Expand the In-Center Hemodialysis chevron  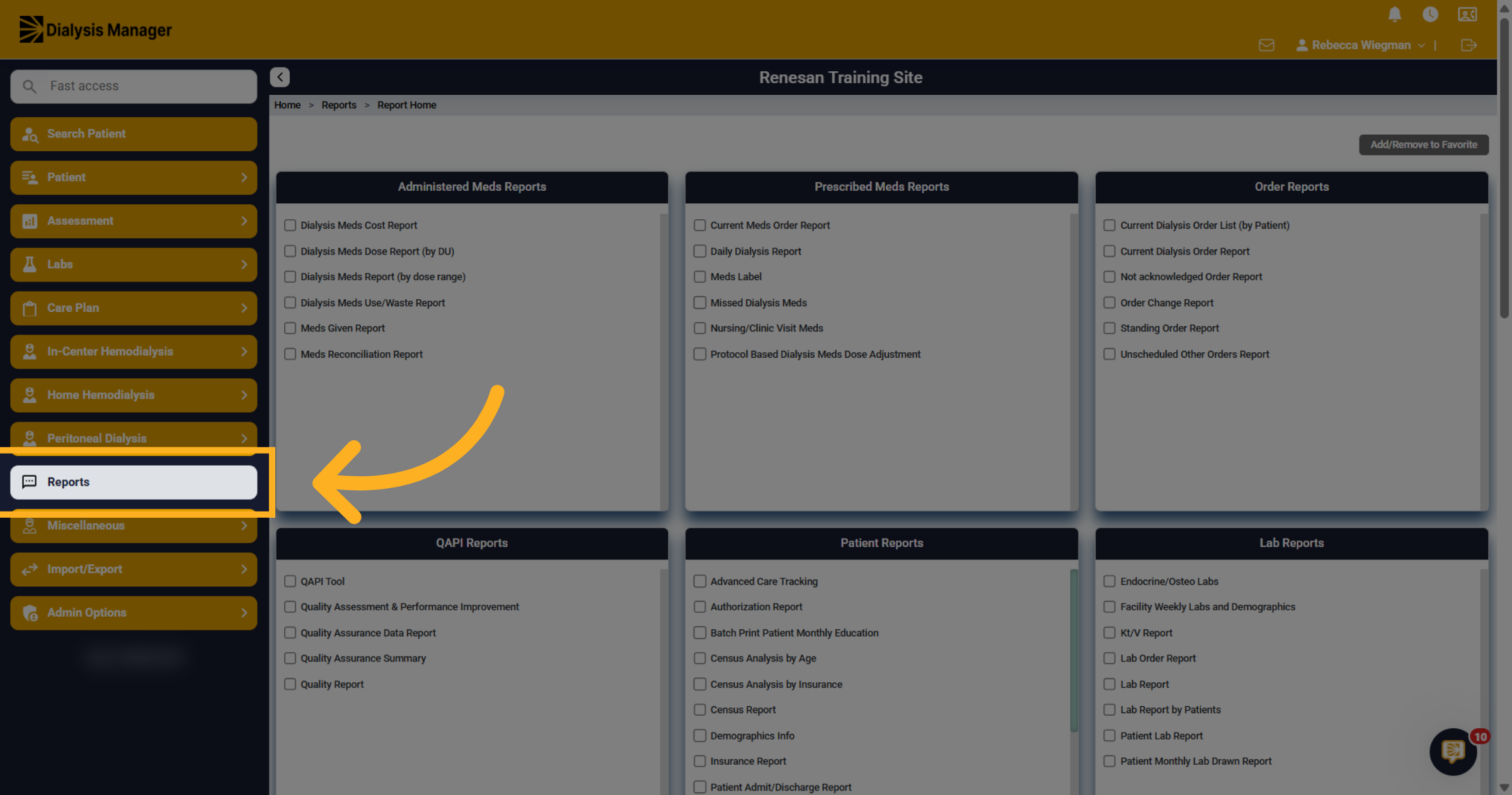click(x=244, y=352)
